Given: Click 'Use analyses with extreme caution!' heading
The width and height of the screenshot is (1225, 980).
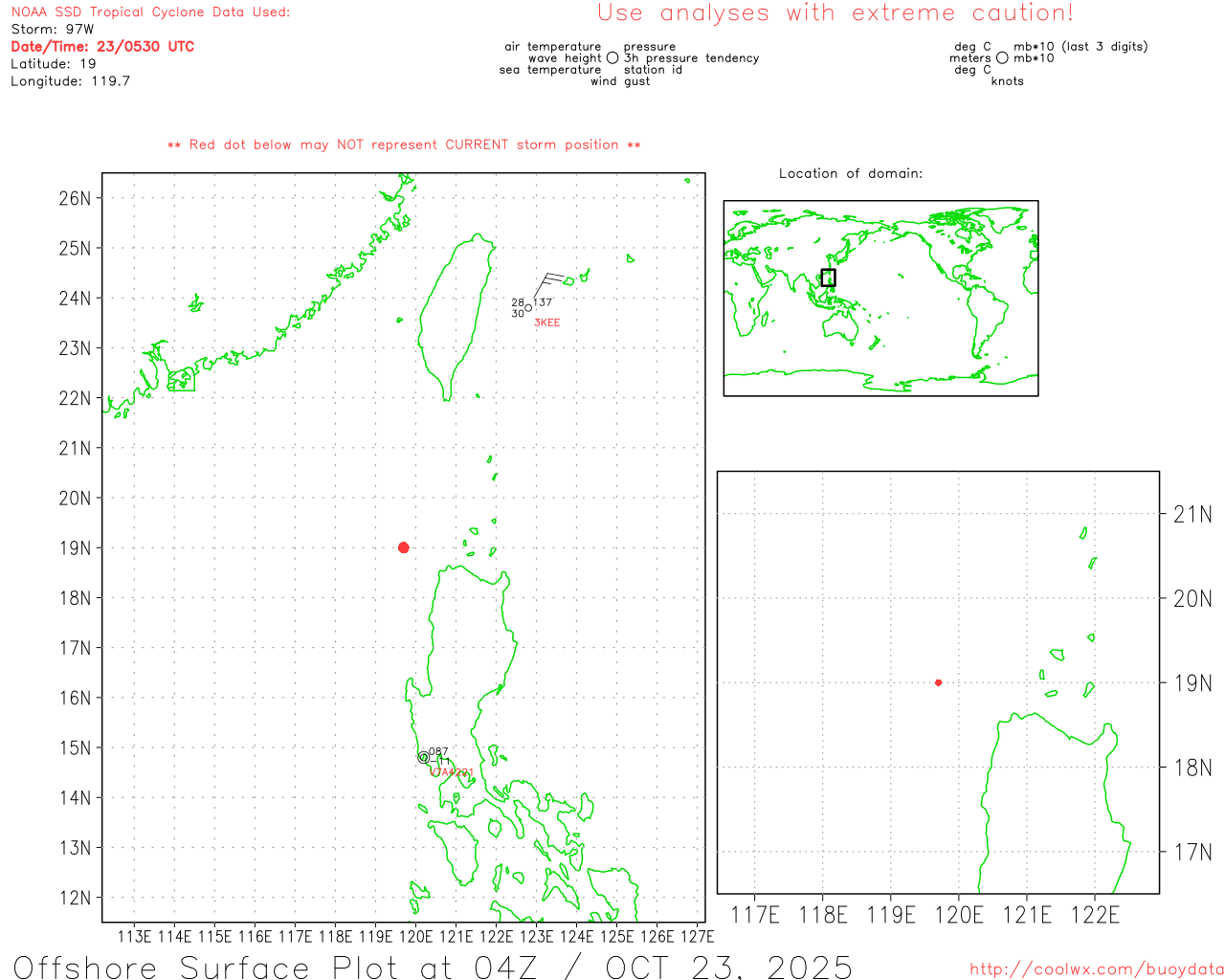Looking at the screenshot, I should [x=835, y=13].
